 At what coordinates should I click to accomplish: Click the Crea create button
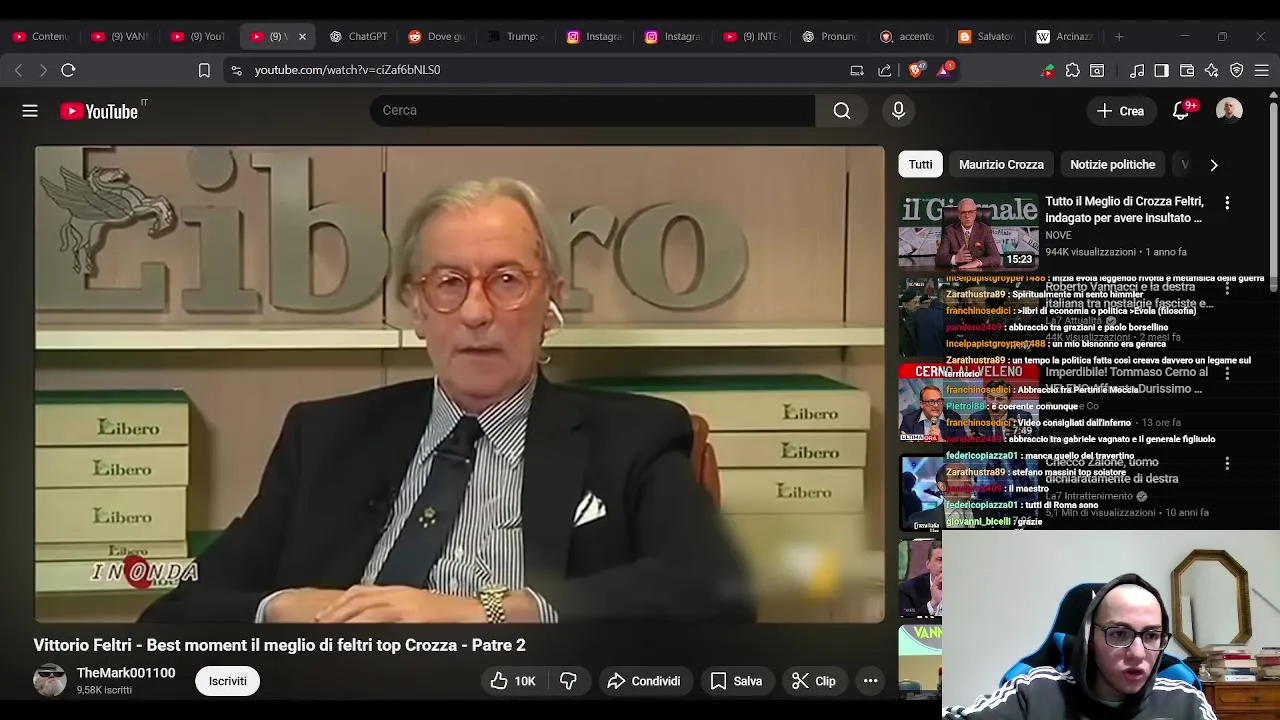pyautogui.click(x=1120, y=111)
